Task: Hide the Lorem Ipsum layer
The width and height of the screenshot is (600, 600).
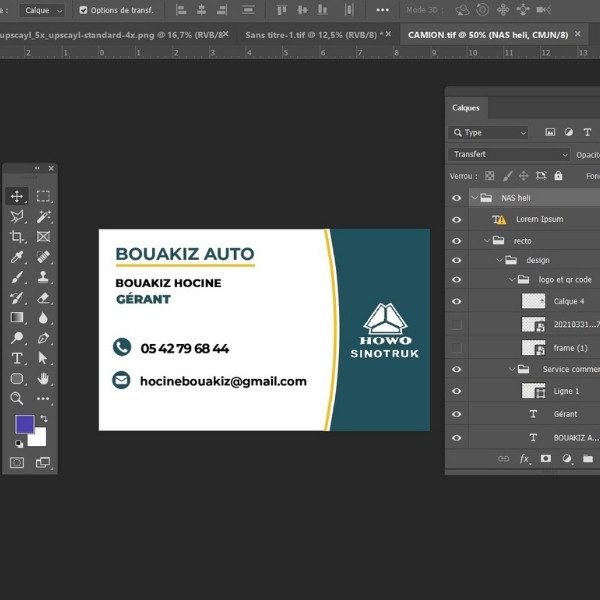Action: coord(456,219)
